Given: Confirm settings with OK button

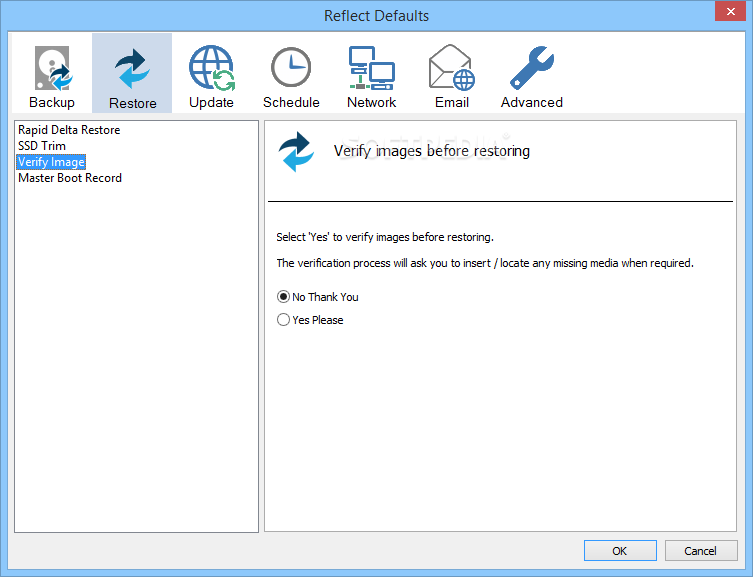Looking at the screenshot, I should 620,551.
